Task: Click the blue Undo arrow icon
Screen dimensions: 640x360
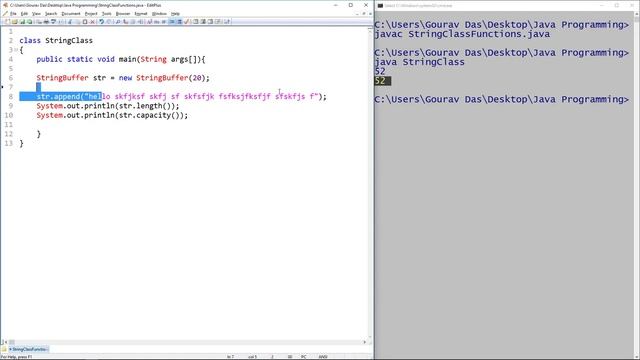Action: click(102, 22)
